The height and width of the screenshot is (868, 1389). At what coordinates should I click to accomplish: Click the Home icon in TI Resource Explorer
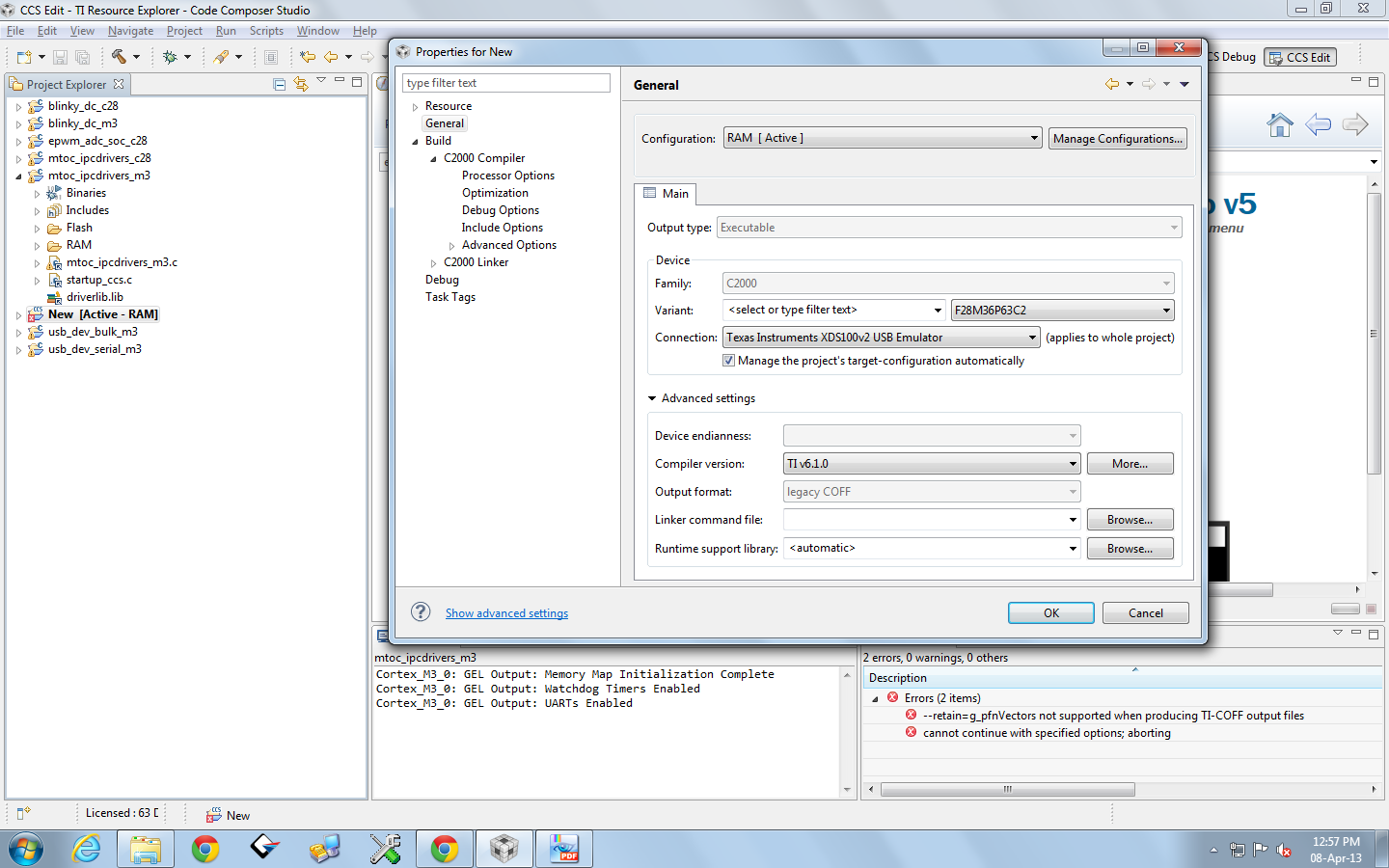pyautogui.click(x=1280, y=124)
